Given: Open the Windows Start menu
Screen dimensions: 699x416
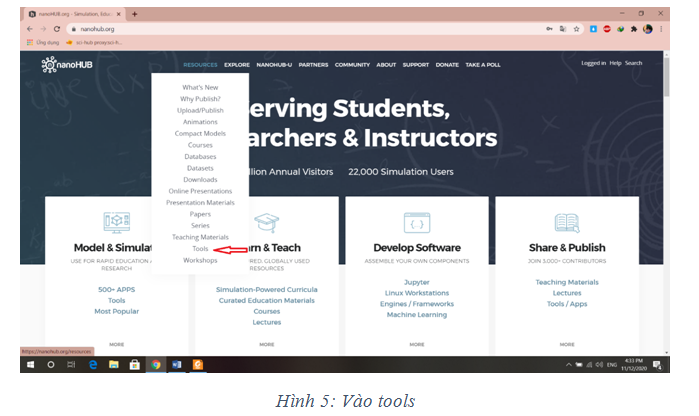Looking at the screenshot, I should coord(29,365).
